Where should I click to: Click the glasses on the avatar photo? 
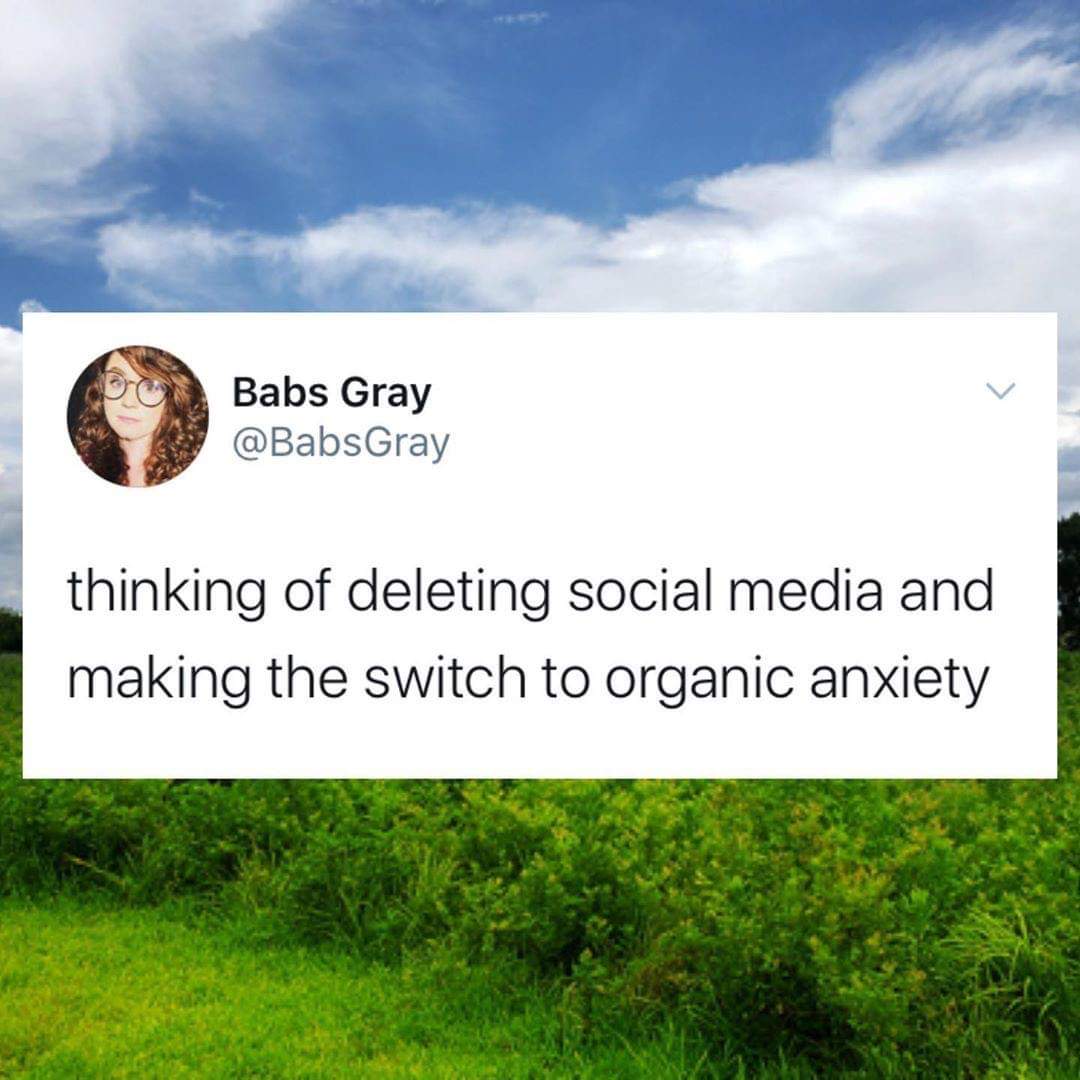(135, 388)
